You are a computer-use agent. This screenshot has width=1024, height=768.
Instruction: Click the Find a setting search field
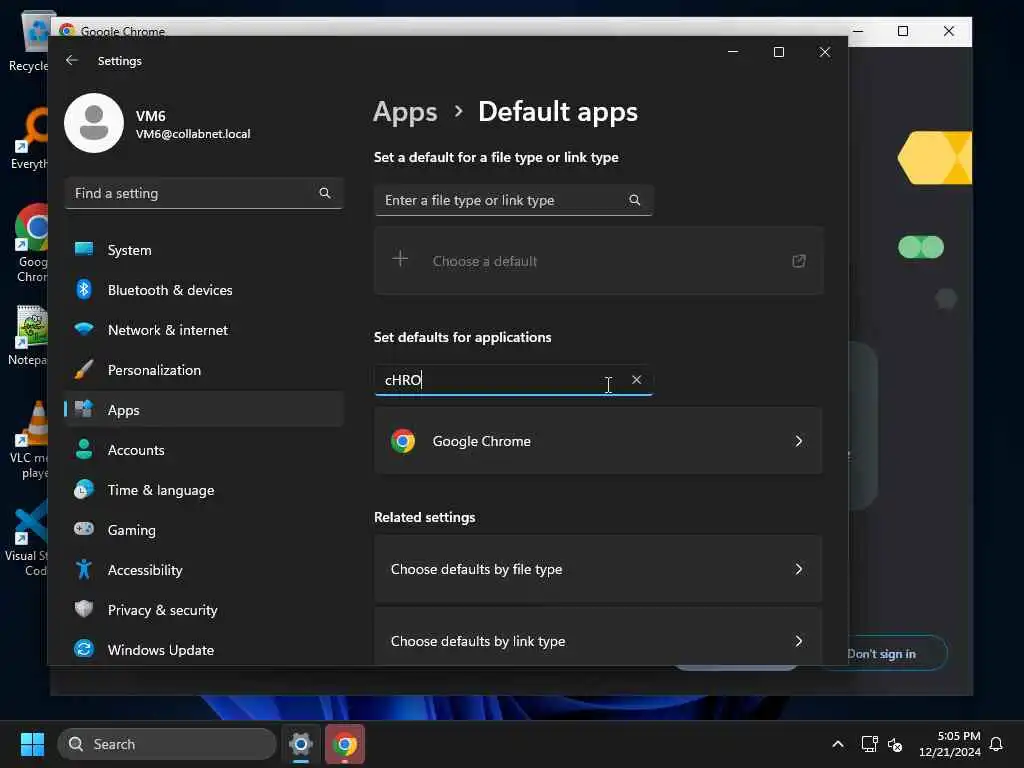tap(204, 193)
